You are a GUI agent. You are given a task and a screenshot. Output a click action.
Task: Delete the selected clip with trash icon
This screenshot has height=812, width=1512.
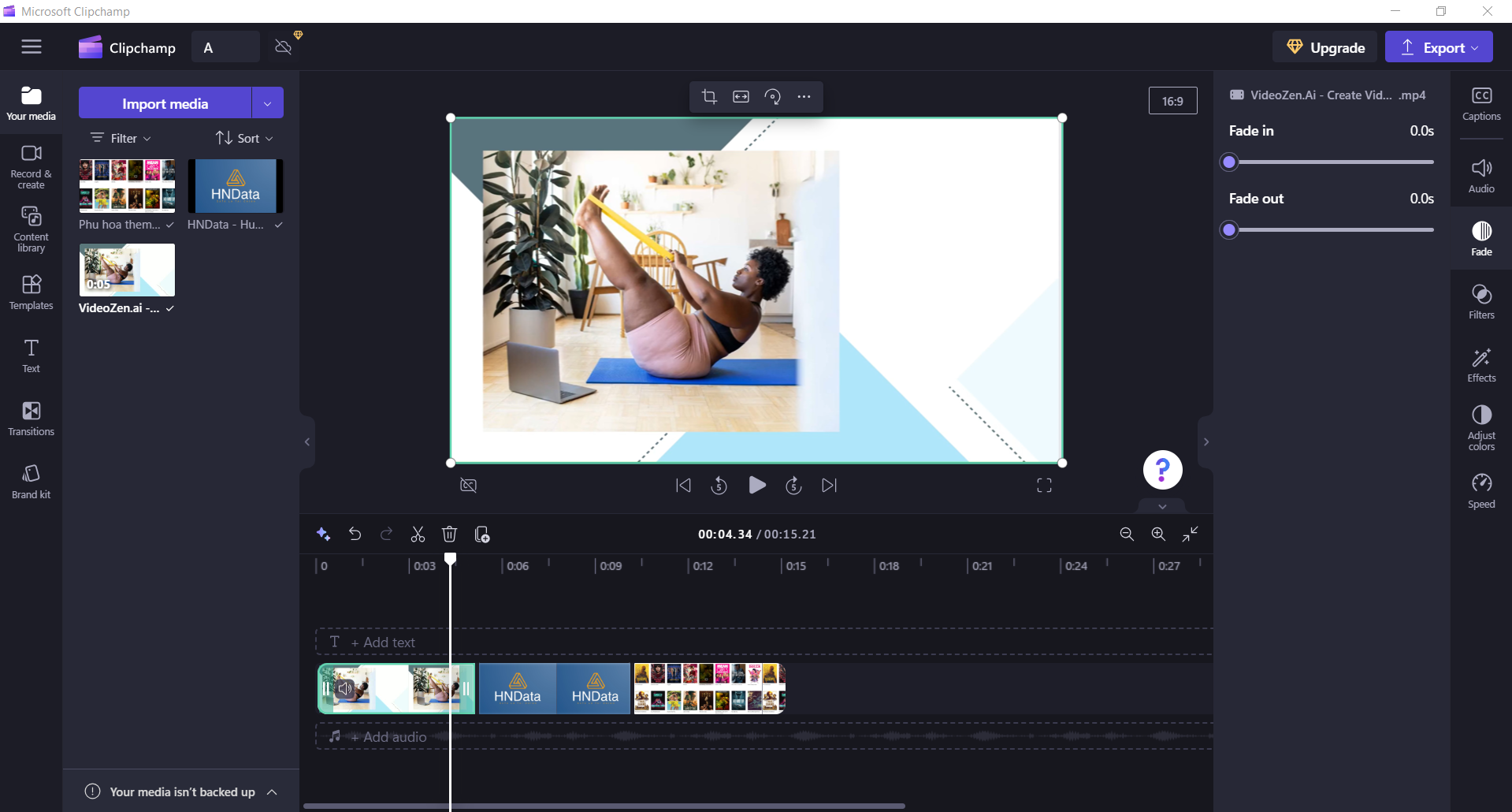[449, 534]
